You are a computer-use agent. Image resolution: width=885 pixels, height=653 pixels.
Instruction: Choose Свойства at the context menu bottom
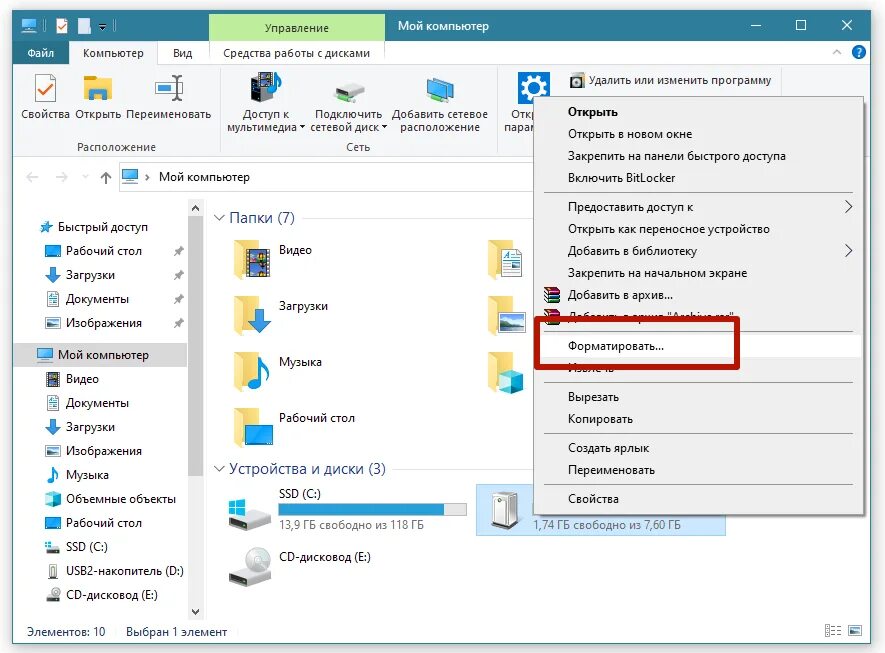pos(698,498)
